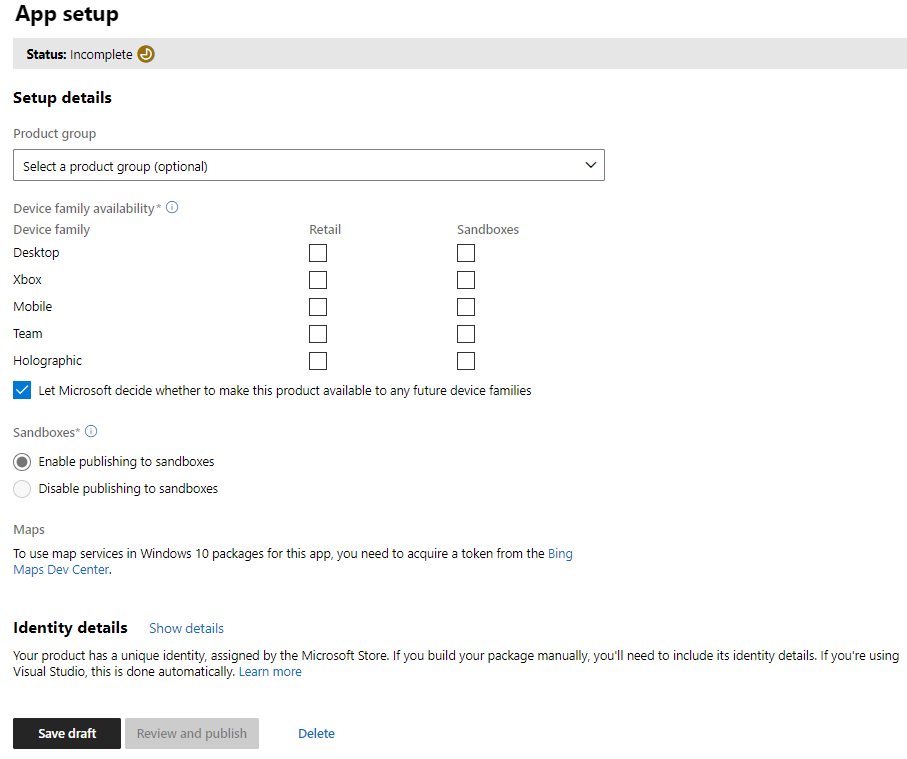The width and height of the screenshot is (907, 759).
Task: Click the Identity details heading
Action: pos(71,628)
